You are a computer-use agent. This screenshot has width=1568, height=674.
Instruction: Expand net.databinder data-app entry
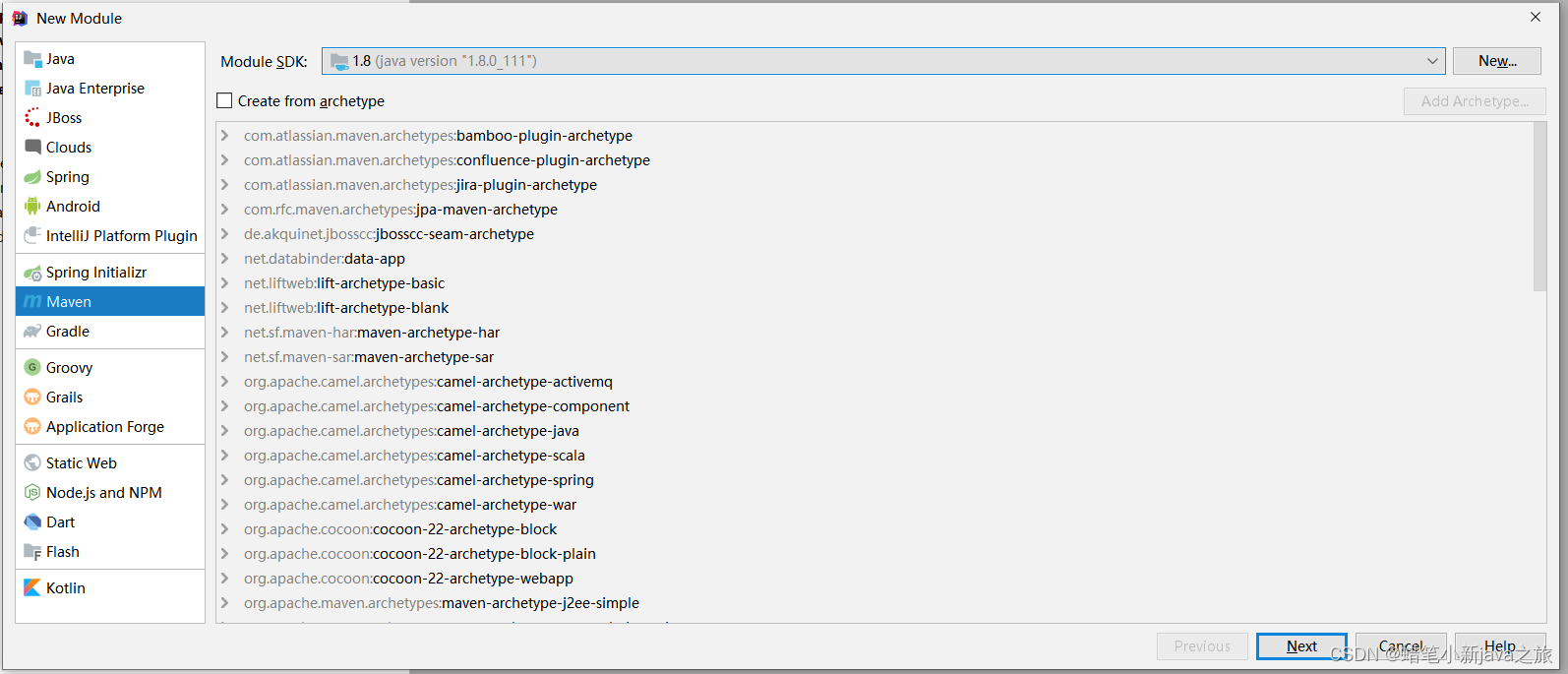225,259
